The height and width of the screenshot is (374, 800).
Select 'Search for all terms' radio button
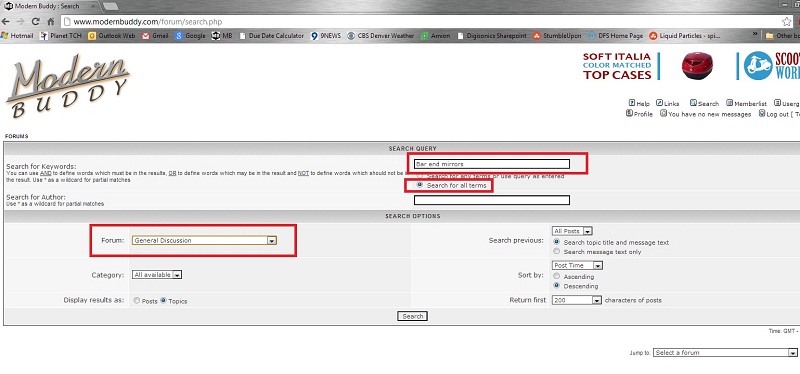click(420, 185)
